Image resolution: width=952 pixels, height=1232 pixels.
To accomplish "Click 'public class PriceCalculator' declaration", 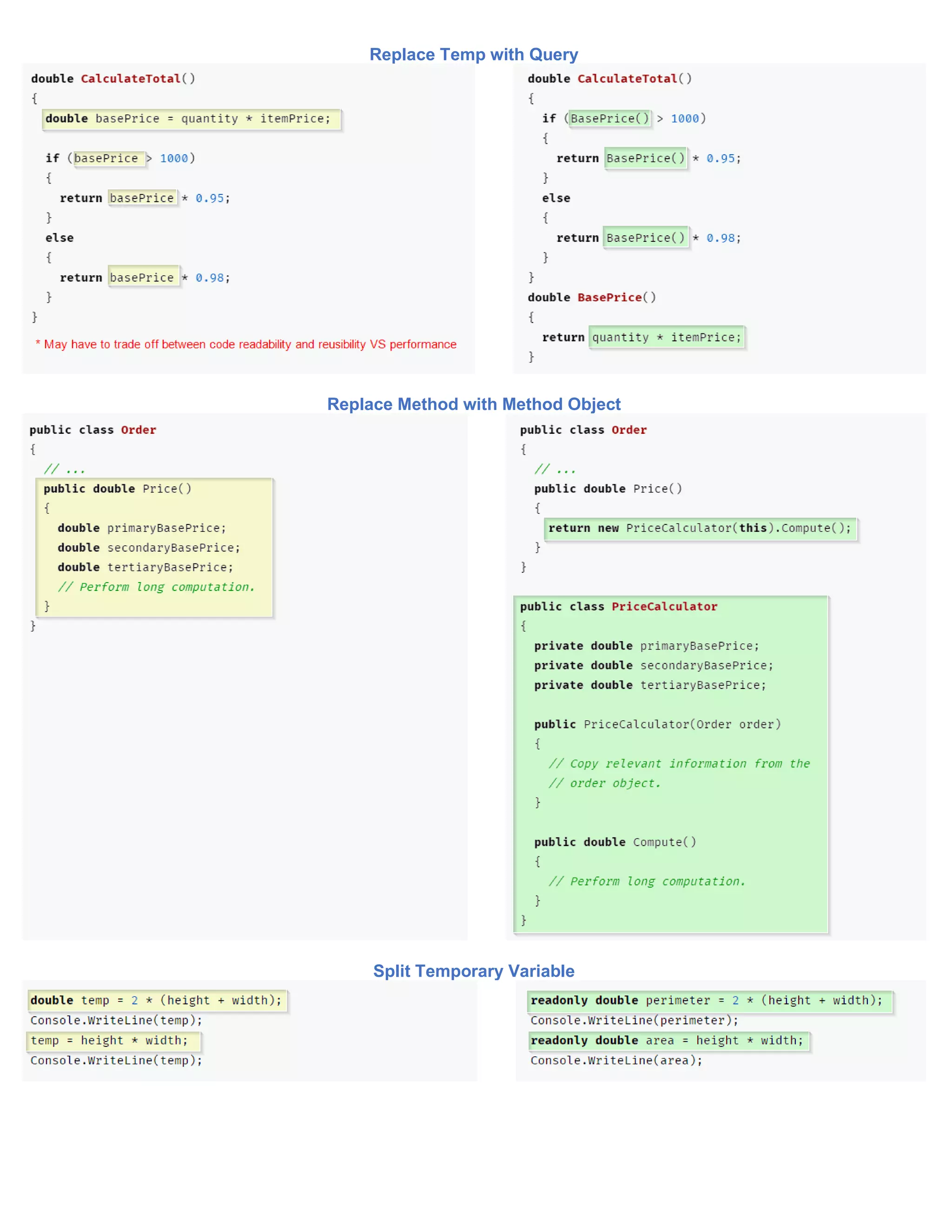I will coord(619,607).
